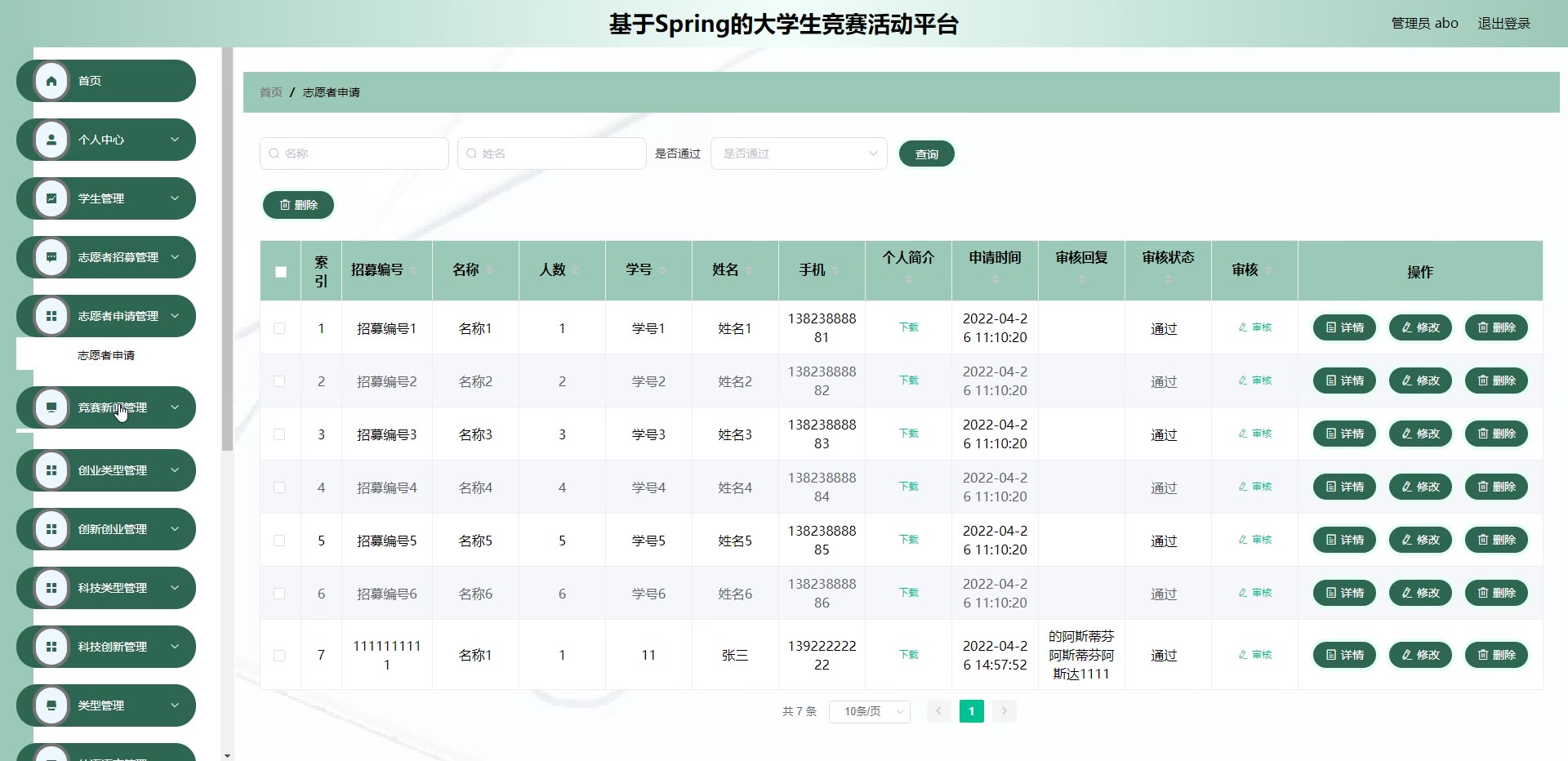Open the 科技类型管理 menu item
The width and height of the screenshot is (1568, 761).
coord(106,588)
